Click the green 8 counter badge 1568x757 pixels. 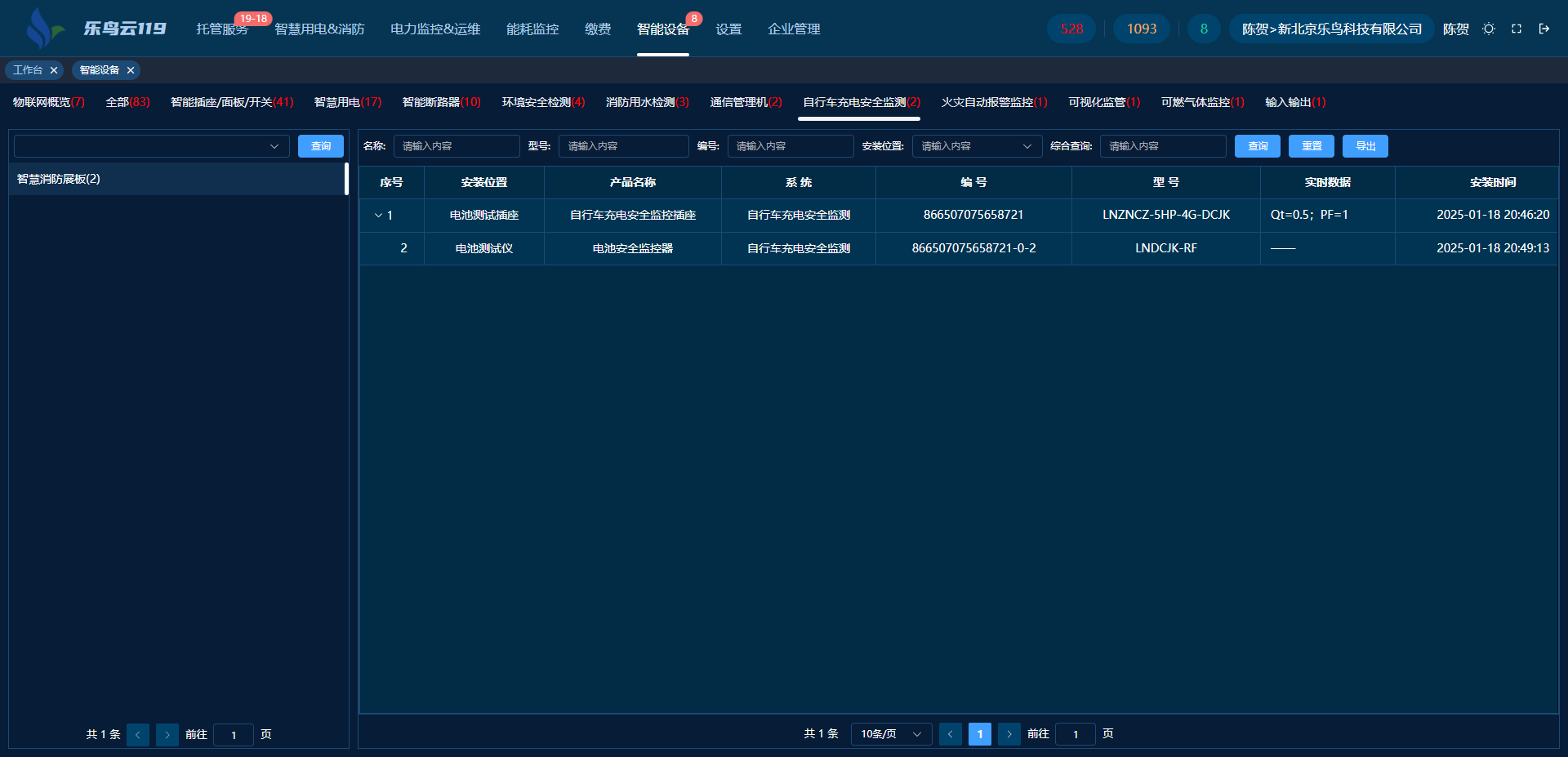(x=1204, y=29)
